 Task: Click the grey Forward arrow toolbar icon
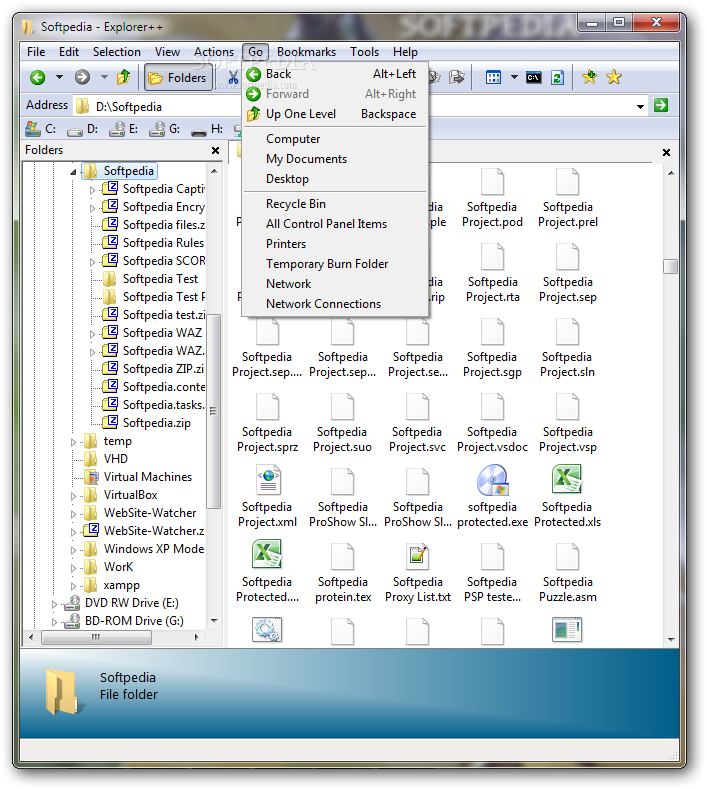tap(83, 77)
